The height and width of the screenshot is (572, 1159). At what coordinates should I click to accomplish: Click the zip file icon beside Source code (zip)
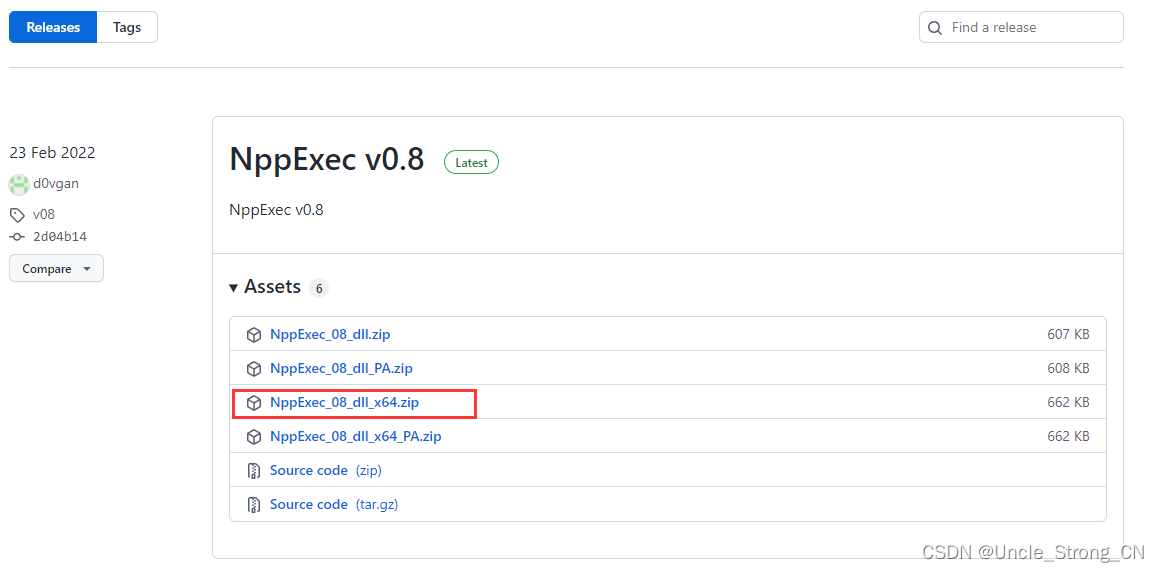pyautogui.click(x=254, y=471)
